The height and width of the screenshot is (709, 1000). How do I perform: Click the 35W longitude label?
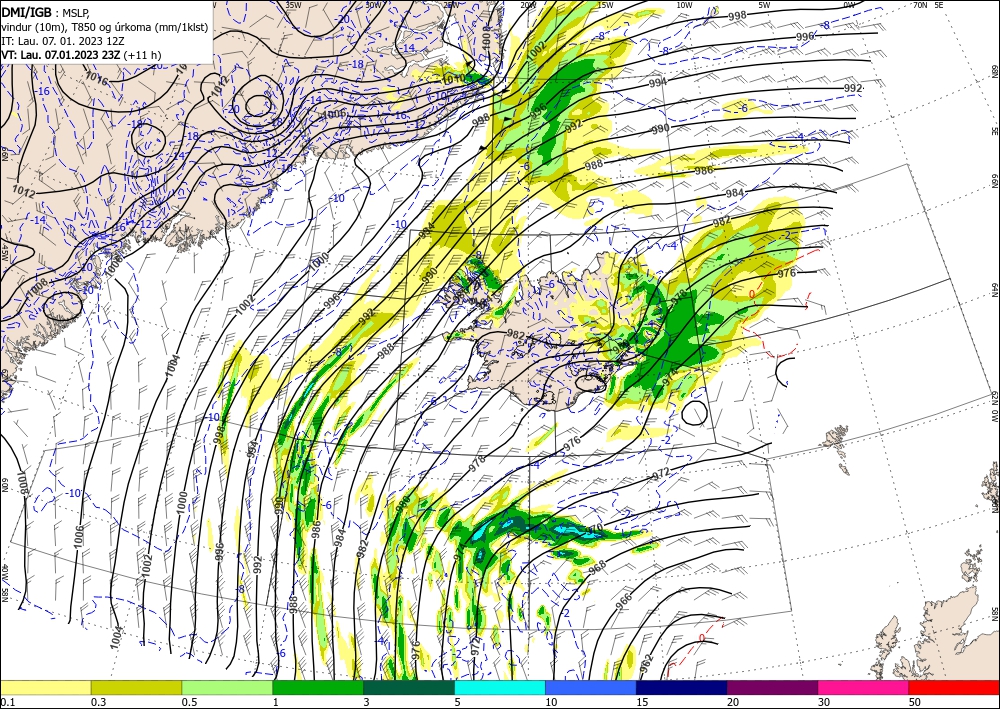click(x=293, y=4)
